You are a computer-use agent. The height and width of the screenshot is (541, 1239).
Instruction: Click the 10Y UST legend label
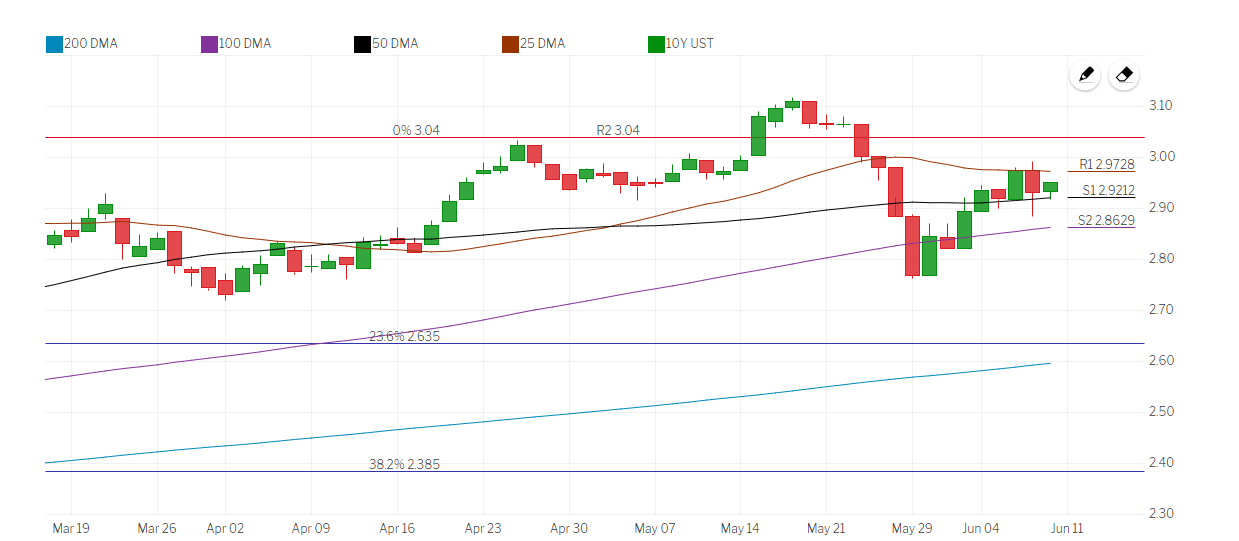pyautogui.click(x=690, y=44)
